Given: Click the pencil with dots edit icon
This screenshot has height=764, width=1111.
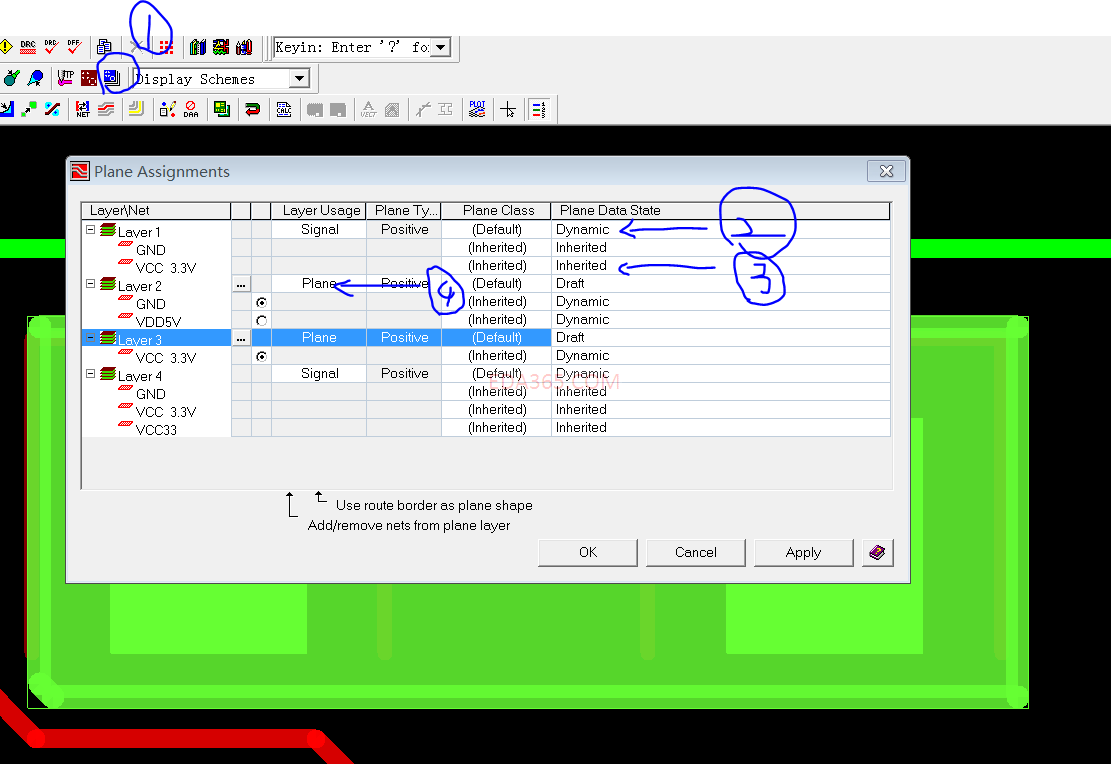Looking at the screenshot, I should (x=167, y=109).
